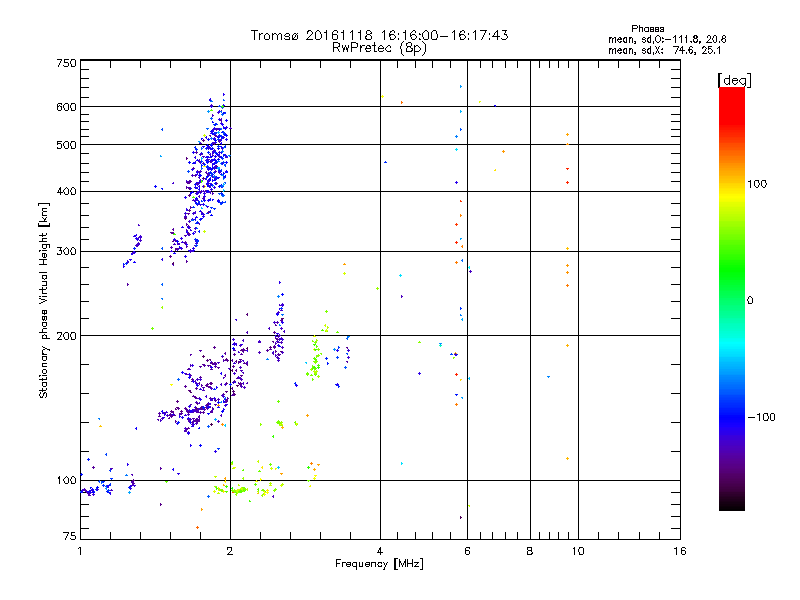
Task: Click the 'RwPretec (8p)' subtitle
Action: point(379,48)
